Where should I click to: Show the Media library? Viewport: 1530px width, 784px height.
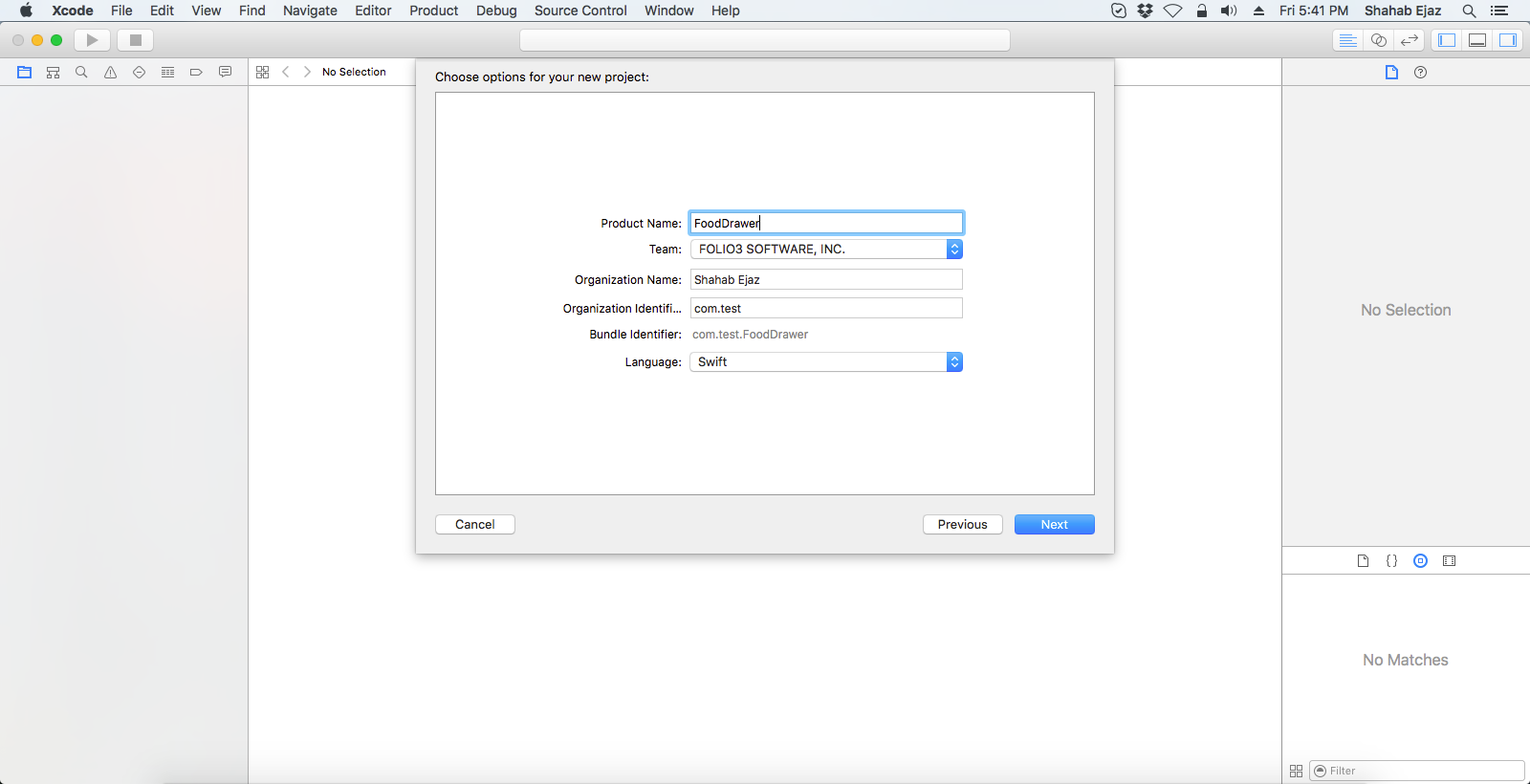(1450, 561)
